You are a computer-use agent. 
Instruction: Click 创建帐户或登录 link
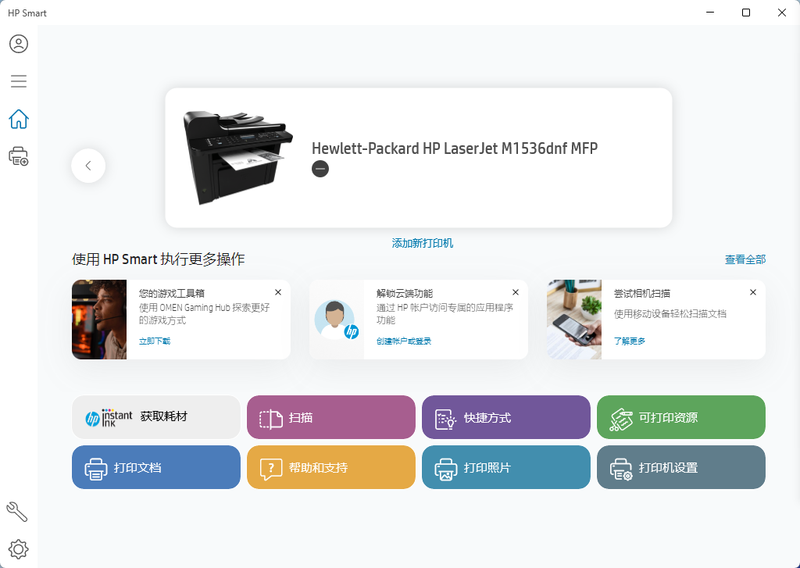404,341
